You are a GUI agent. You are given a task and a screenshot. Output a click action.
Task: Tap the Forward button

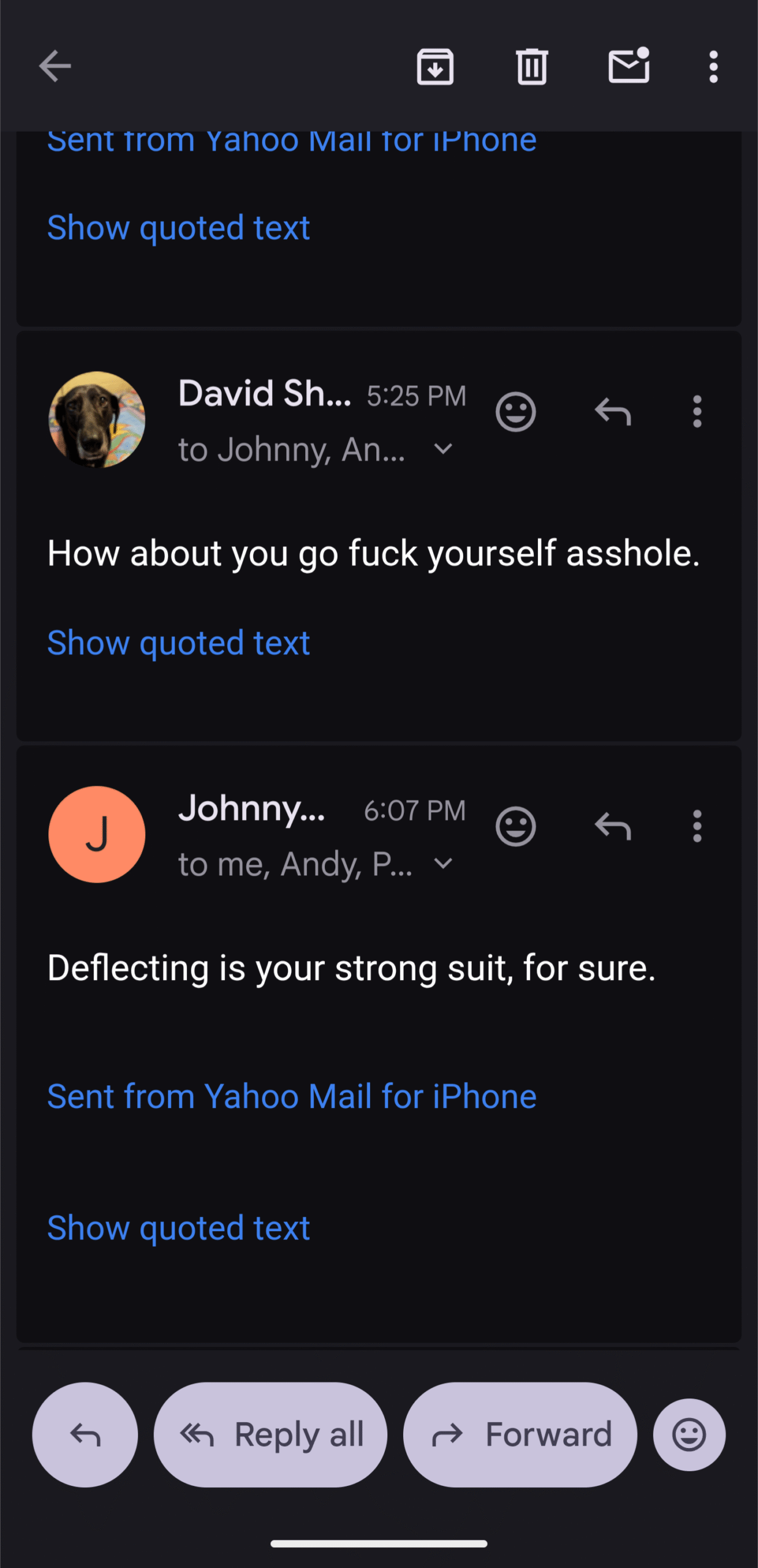(520, 1434)
